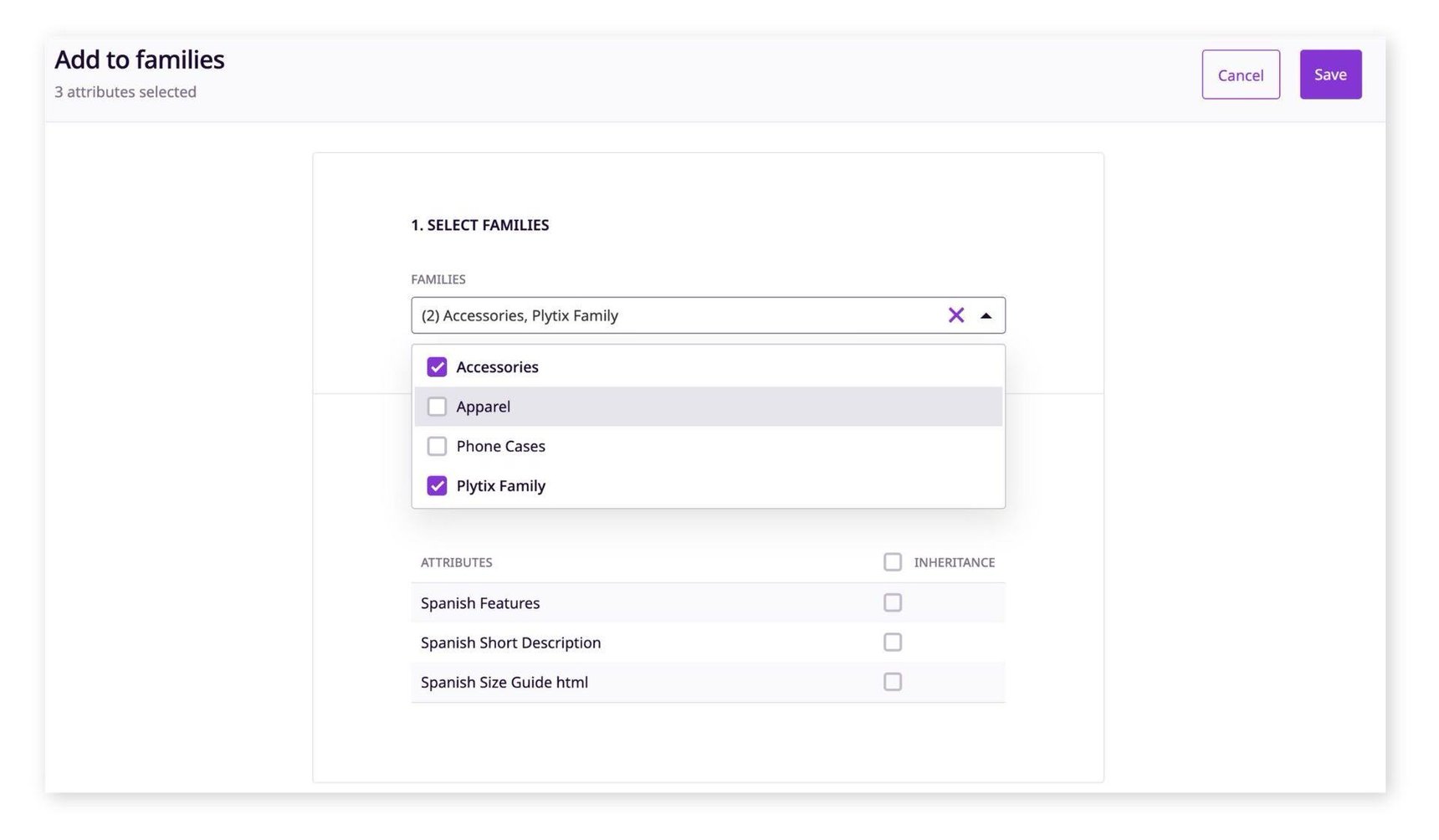Save the family changes

point(1329,74)
